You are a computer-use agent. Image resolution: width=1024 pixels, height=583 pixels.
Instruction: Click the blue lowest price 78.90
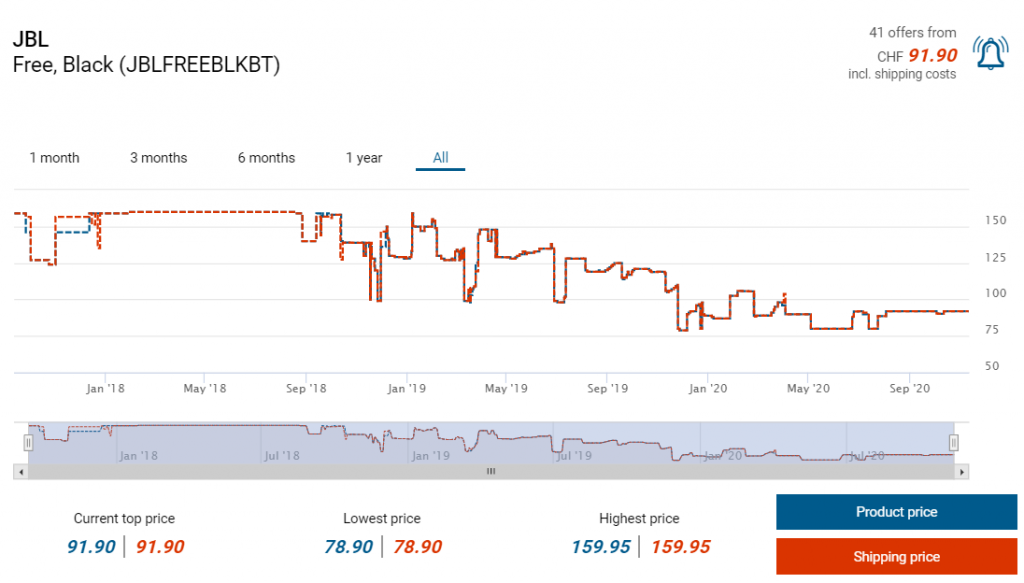[x=348, y=547]
